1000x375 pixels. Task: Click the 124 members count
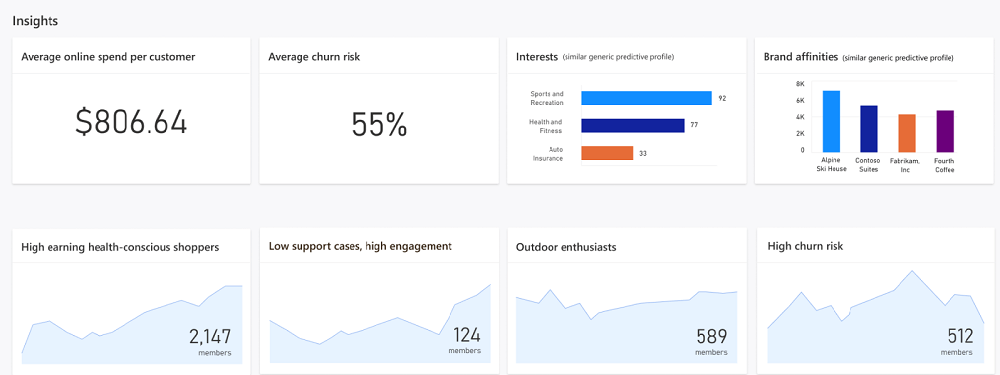(x=466, y=335)
